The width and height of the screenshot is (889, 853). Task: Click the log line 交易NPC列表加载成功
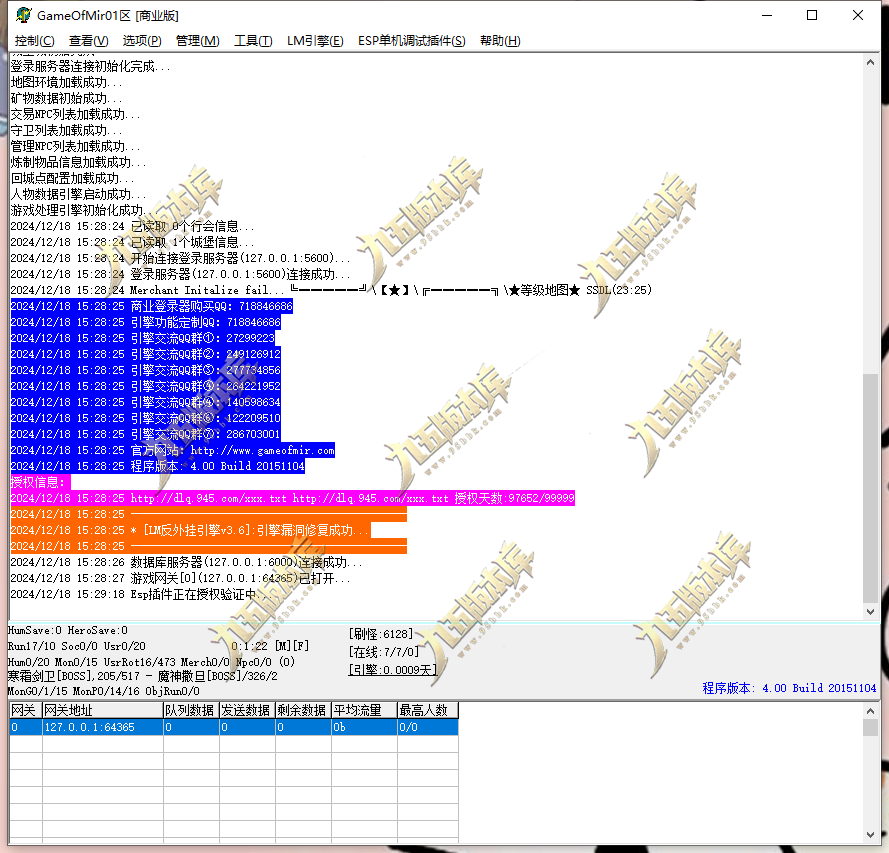point(75,114)
